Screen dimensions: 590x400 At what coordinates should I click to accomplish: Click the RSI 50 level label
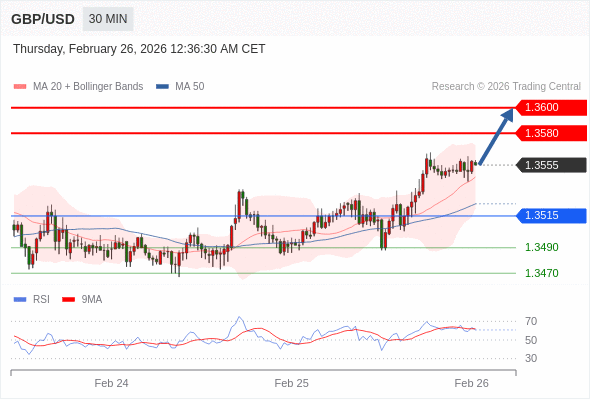click(531, 340)
